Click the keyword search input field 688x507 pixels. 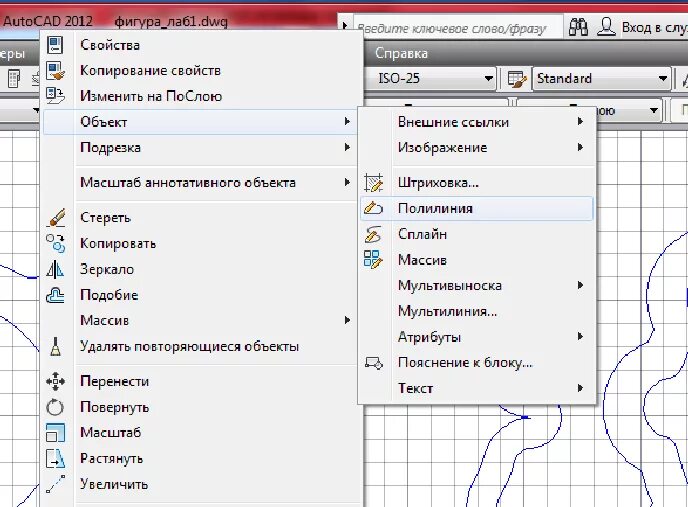tap(459, 28)
